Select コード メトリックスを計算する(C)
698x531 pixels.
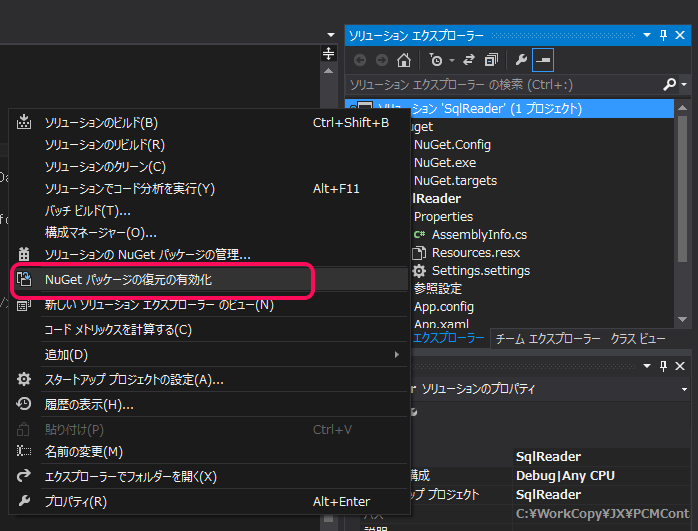[x=209, y=330]
